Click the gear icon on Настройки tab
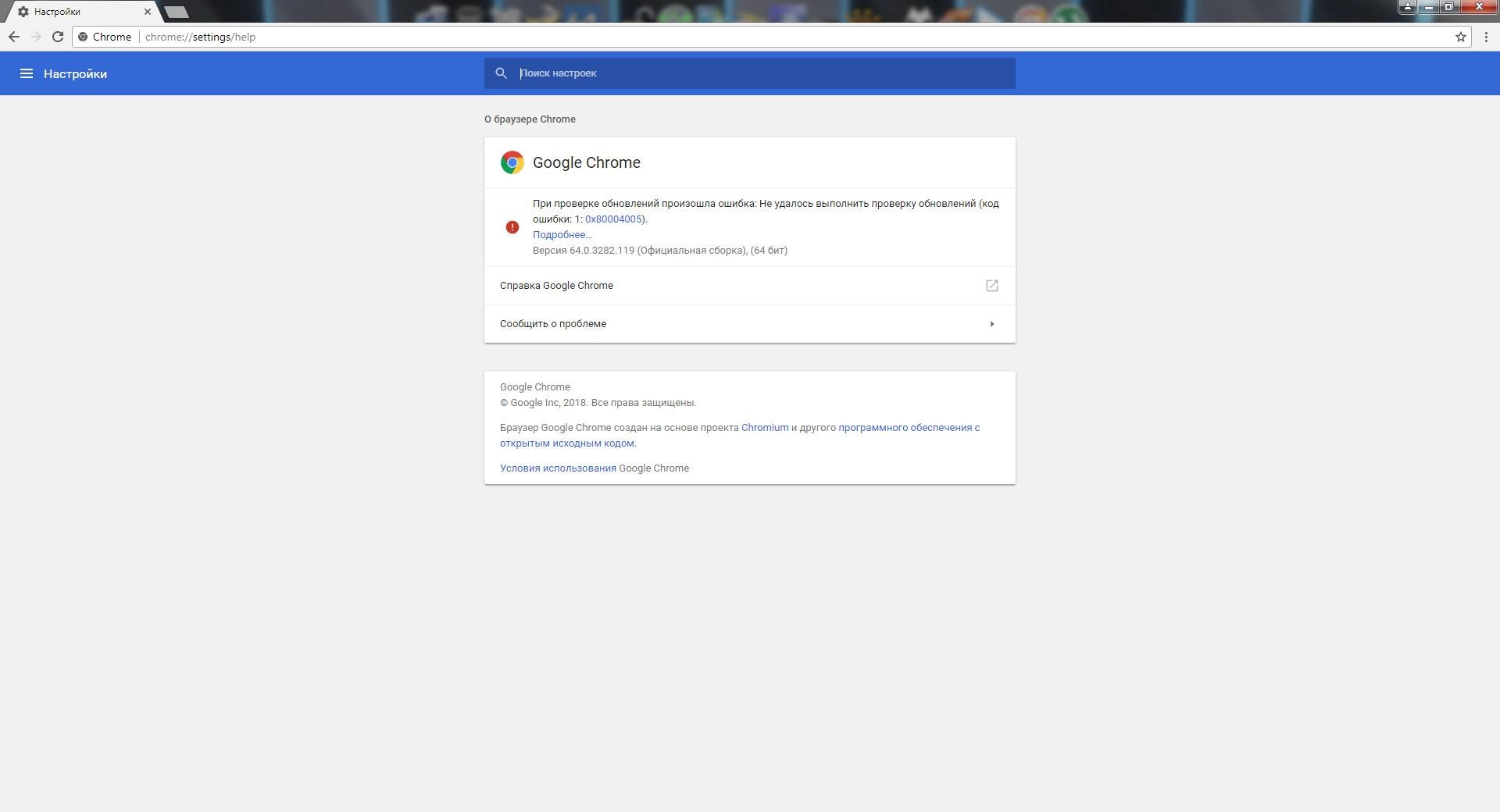Viewport: 1500px width, 812px height. [x=23, y=12]
